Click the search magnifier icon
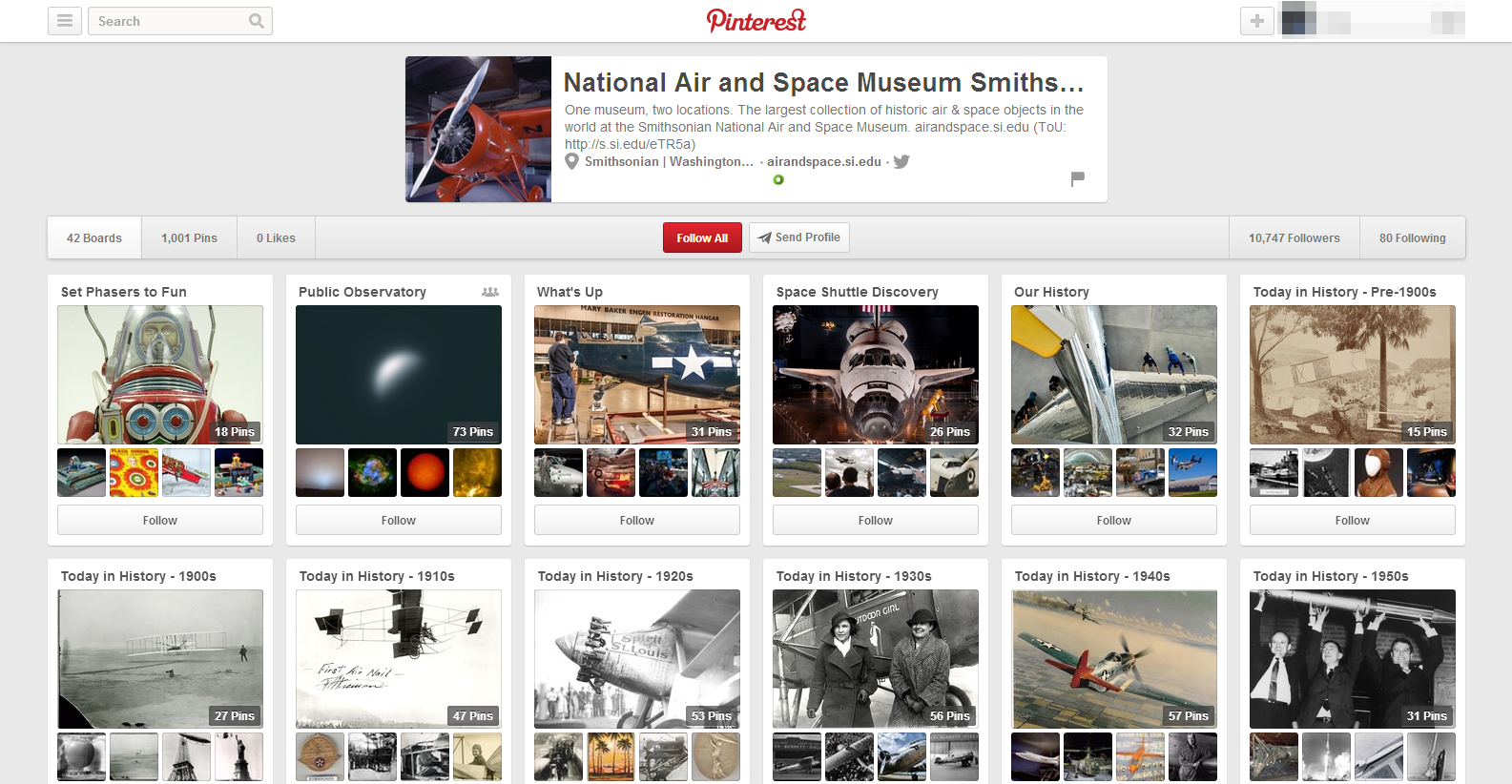Viewport: 1512px width, 784px height. tap(256, 21)
